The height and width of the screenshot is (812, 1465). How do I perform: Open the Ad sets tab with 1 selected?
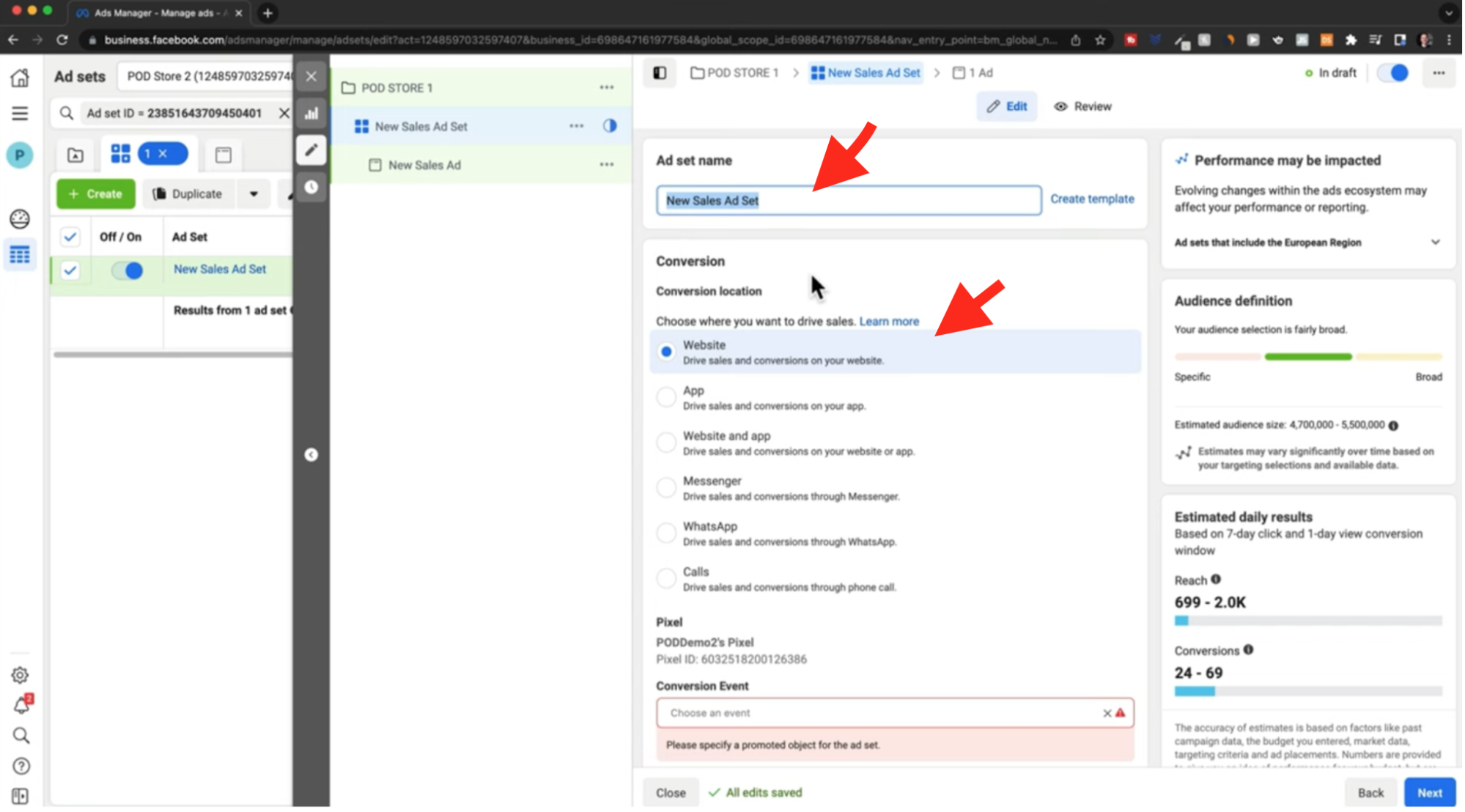tap(149, 154)
